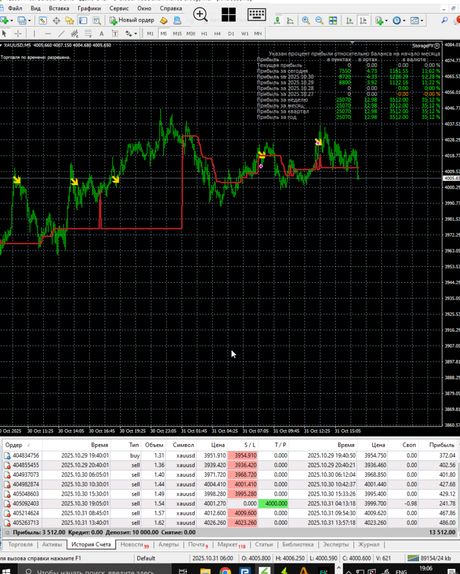
Task: Click the magnifier plus overlay icon
Action: click(x=200, y=15)
